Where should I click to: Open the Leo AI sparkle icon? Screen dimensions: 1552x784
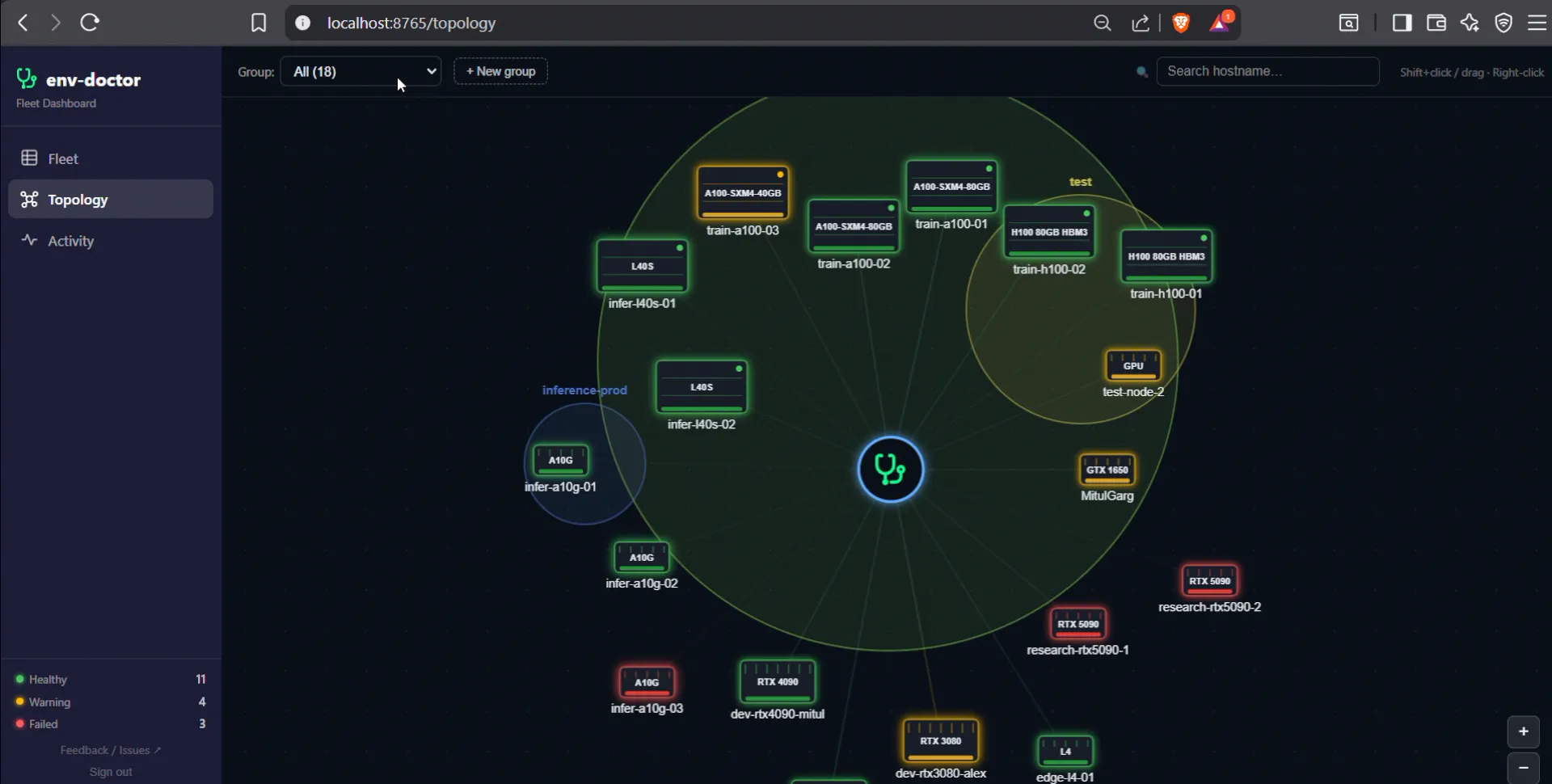pyautogui.click(x=1470, y=23)
